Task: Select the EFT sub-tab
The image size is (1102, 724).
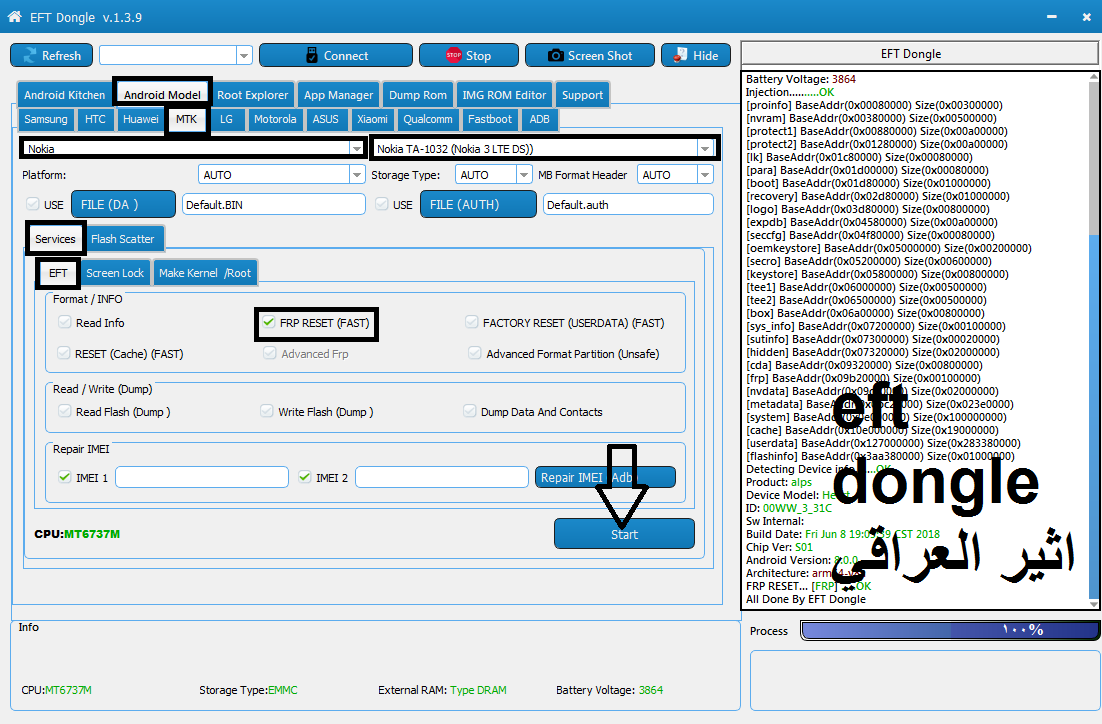Action: 58,273
